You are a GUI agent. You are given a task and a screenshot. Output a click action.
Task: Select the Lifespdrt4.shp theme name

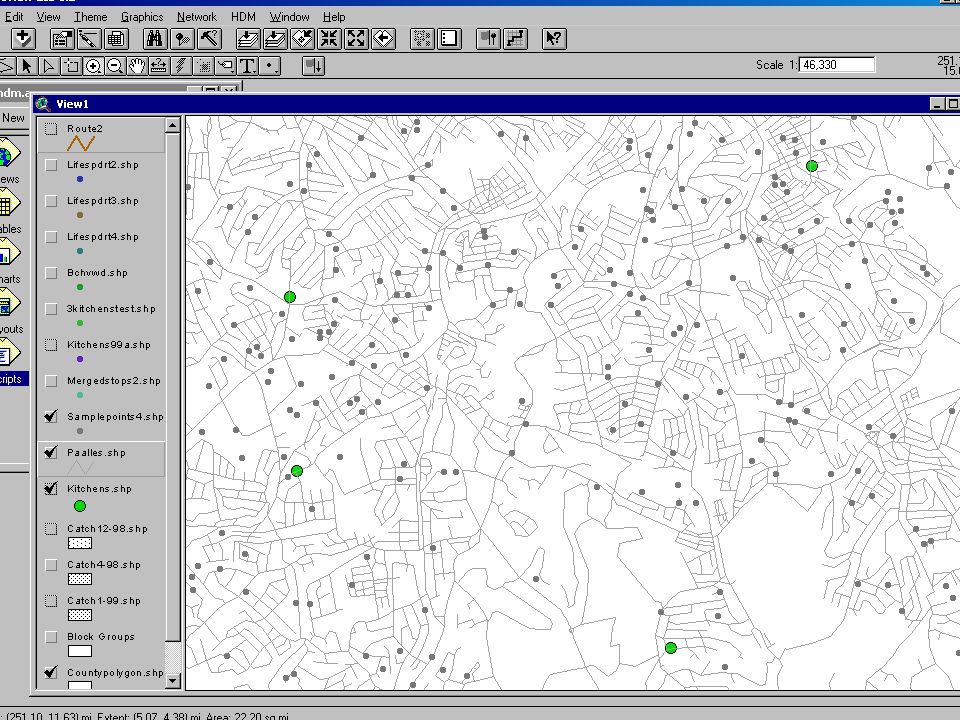pyautogui.click(x=103, y=237)
